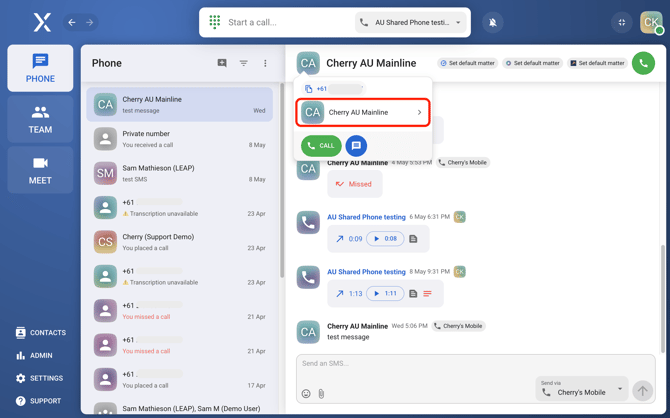Click the AU Shared Phone testing link at 6:31 PM
The width and height of the screenshot is (670, 418).
[366, 217]
